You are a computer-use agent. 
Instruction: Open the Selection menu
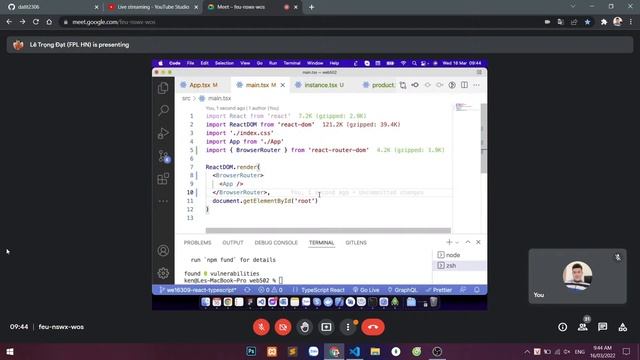pyautogui.click(x=224, y=63)
